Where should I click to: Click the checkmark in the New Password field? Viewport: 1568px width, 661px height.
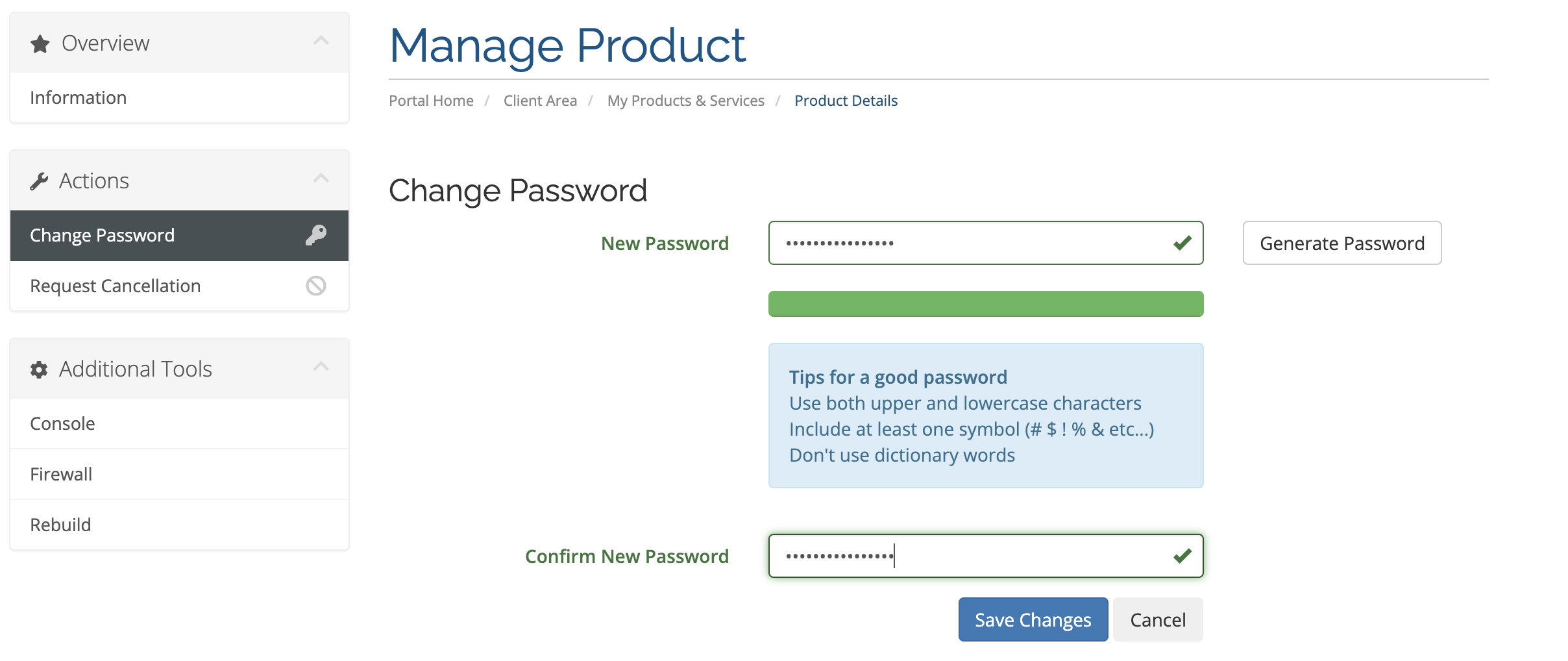(1182, 243)
